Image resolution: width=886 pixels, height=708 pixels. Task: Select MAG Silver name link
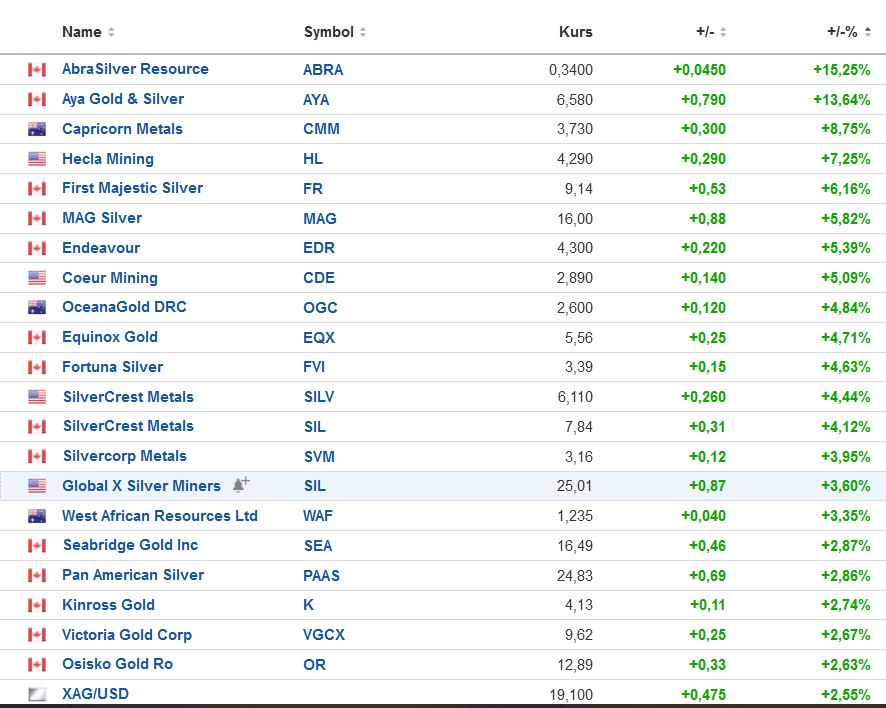click(102, 218)
